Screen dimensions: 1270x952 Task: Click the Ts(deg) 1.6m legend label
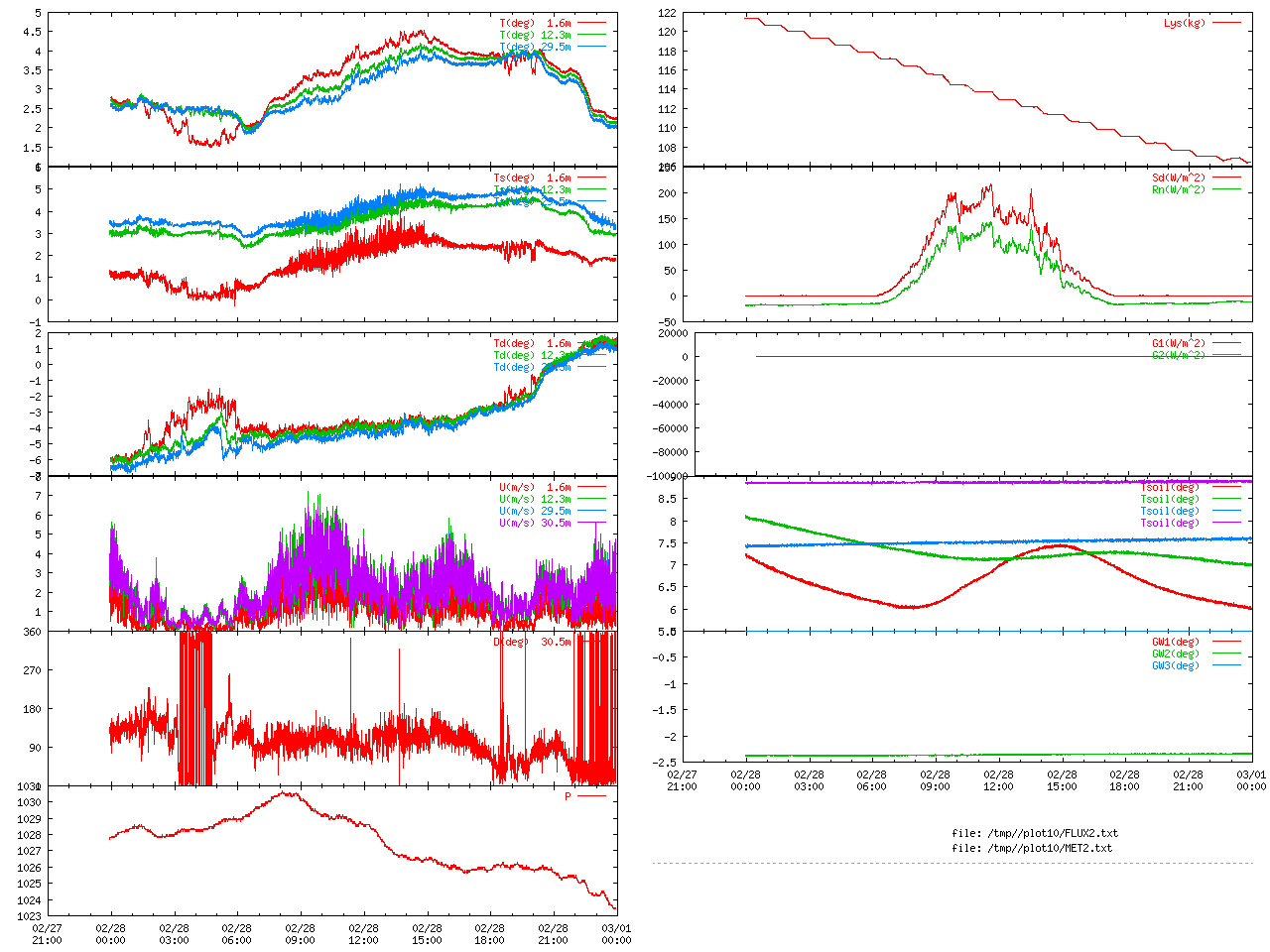(x=532, y=178)
